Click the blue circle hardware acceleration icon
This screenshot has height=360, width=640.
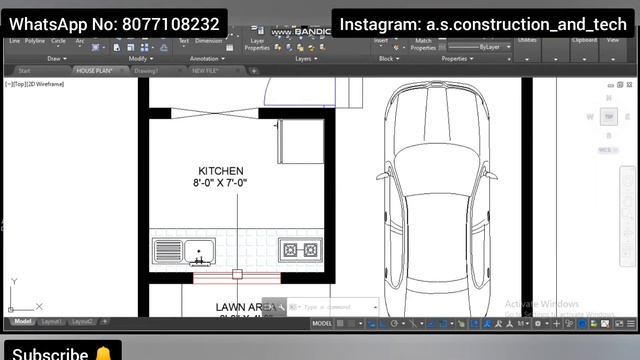(582, 324)
